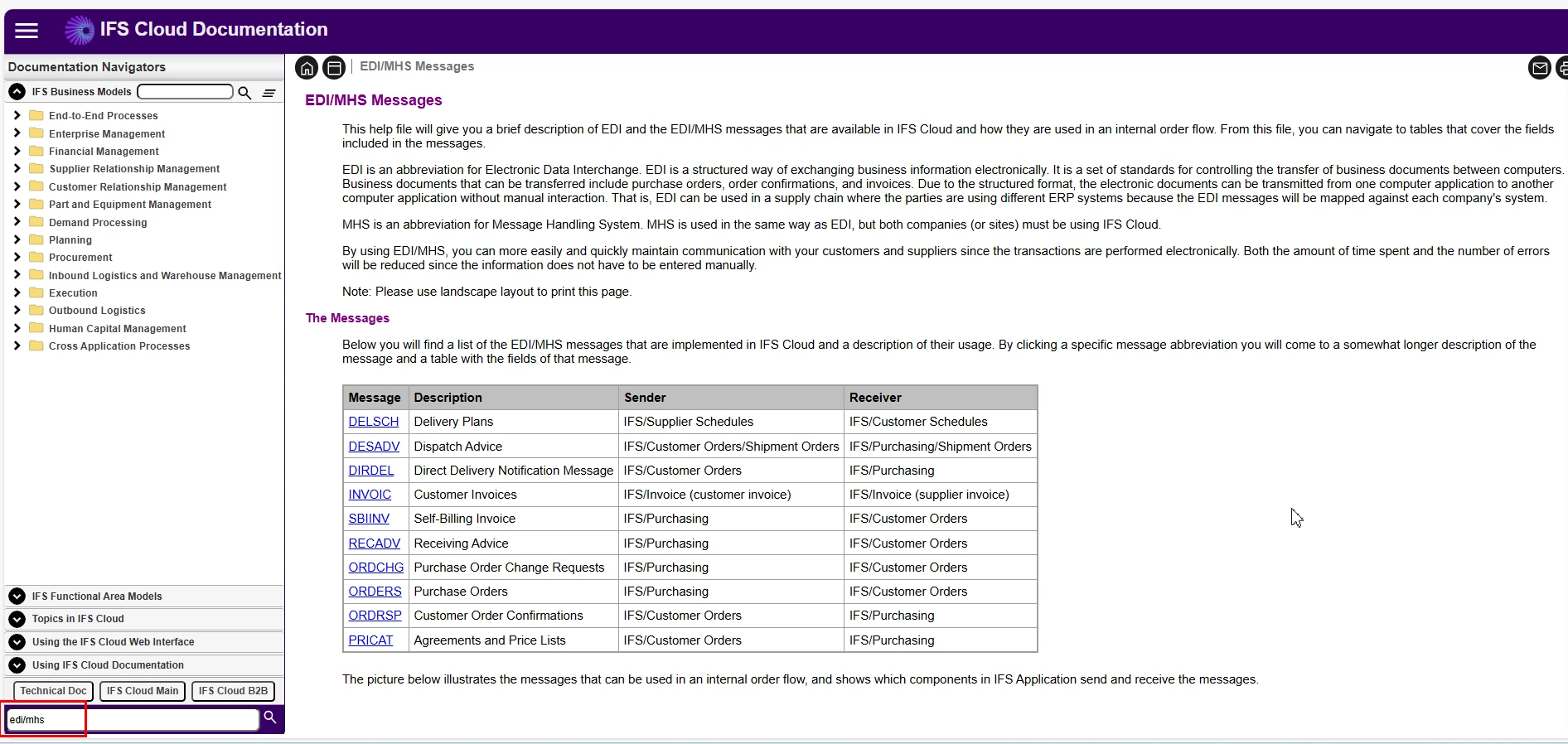Image resolution: width=1568 pixels, height=744 pixels.
Task: Open the DIRDEL message link
Action: 370,471
